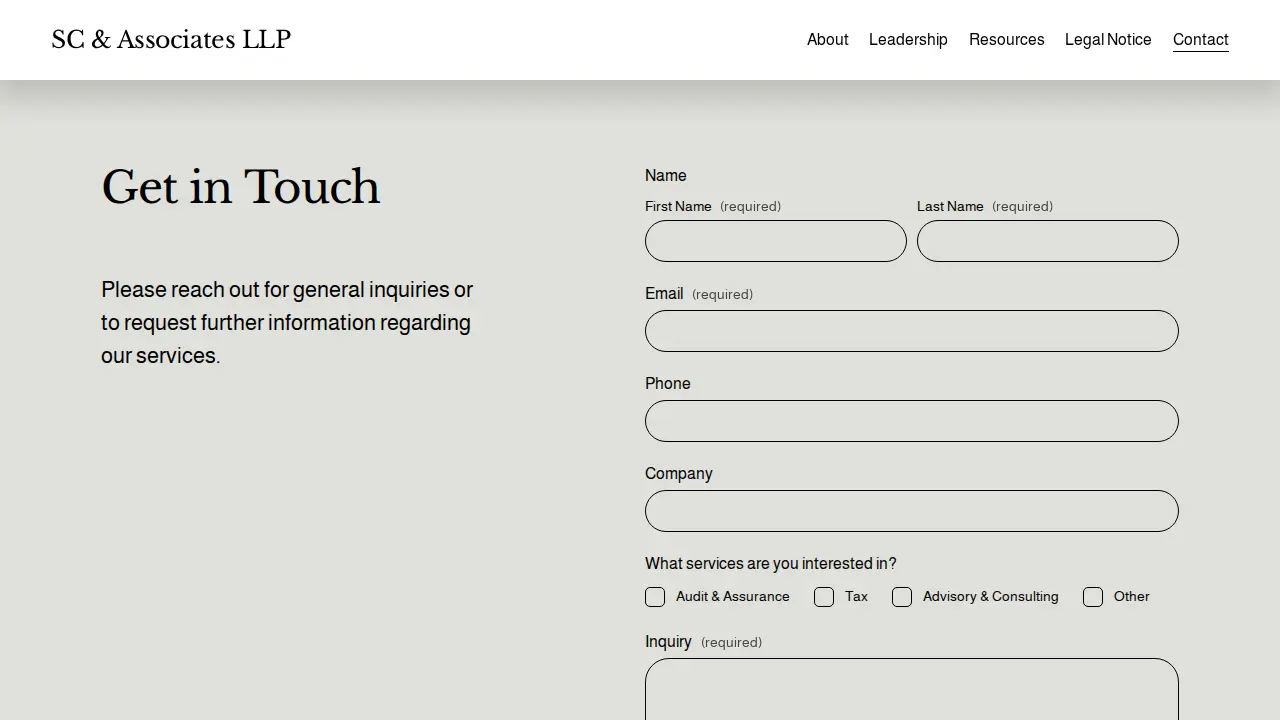Open the Resources menu item
1280x720 pixels.
(1006, 40)
